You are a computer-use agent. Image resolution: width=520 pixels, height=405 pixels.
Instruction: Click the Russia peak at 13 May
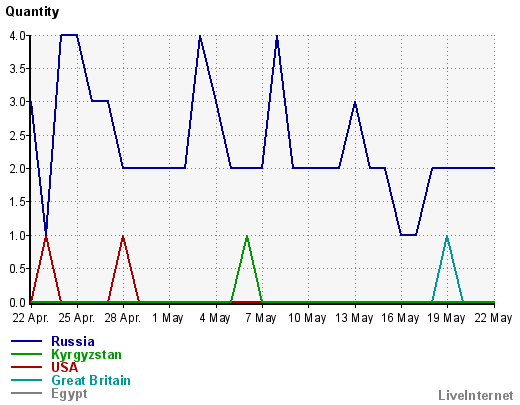click(x=355, y=103)
